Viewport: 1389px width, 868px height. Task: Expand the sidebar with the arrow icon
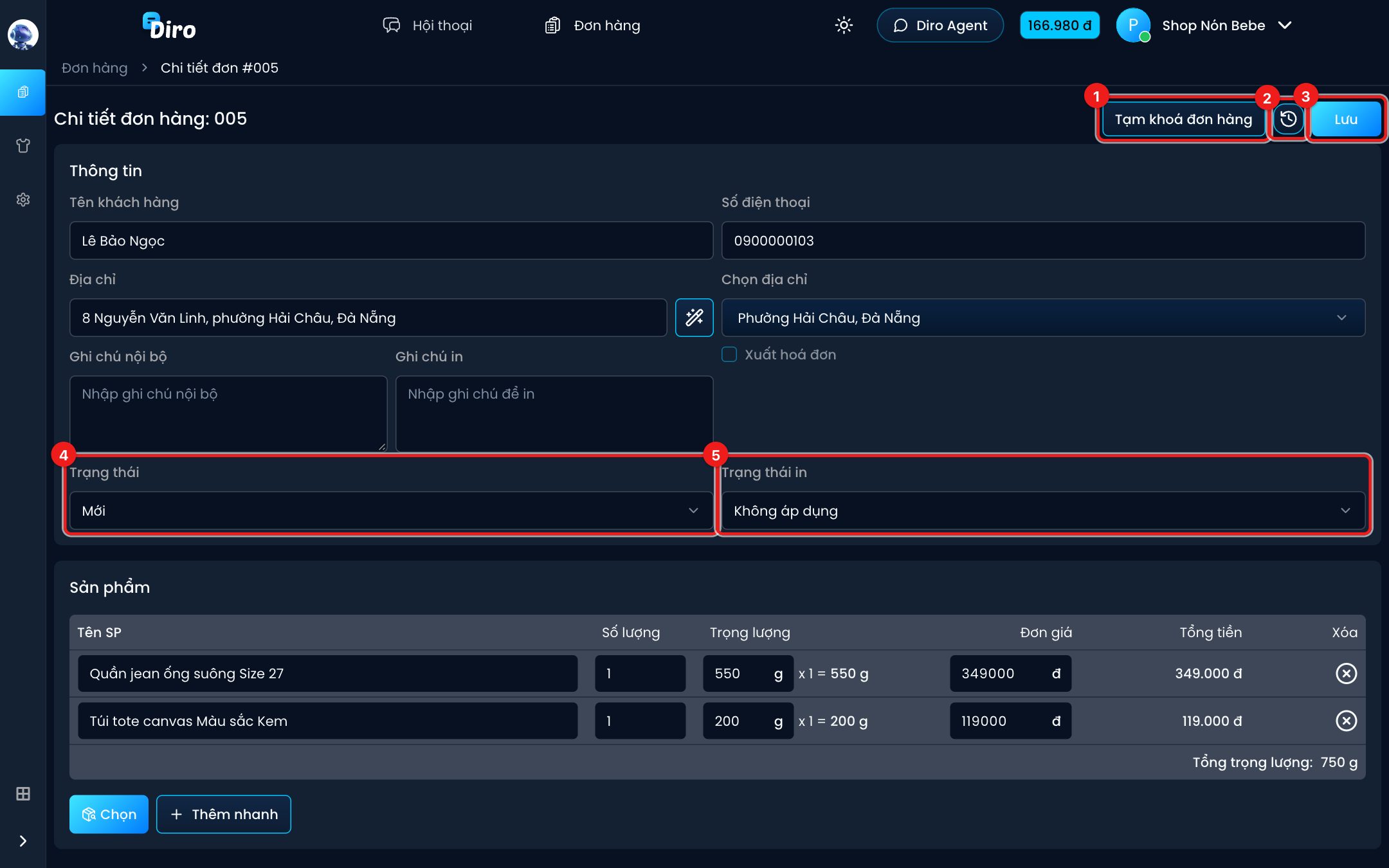coord(23,841)
